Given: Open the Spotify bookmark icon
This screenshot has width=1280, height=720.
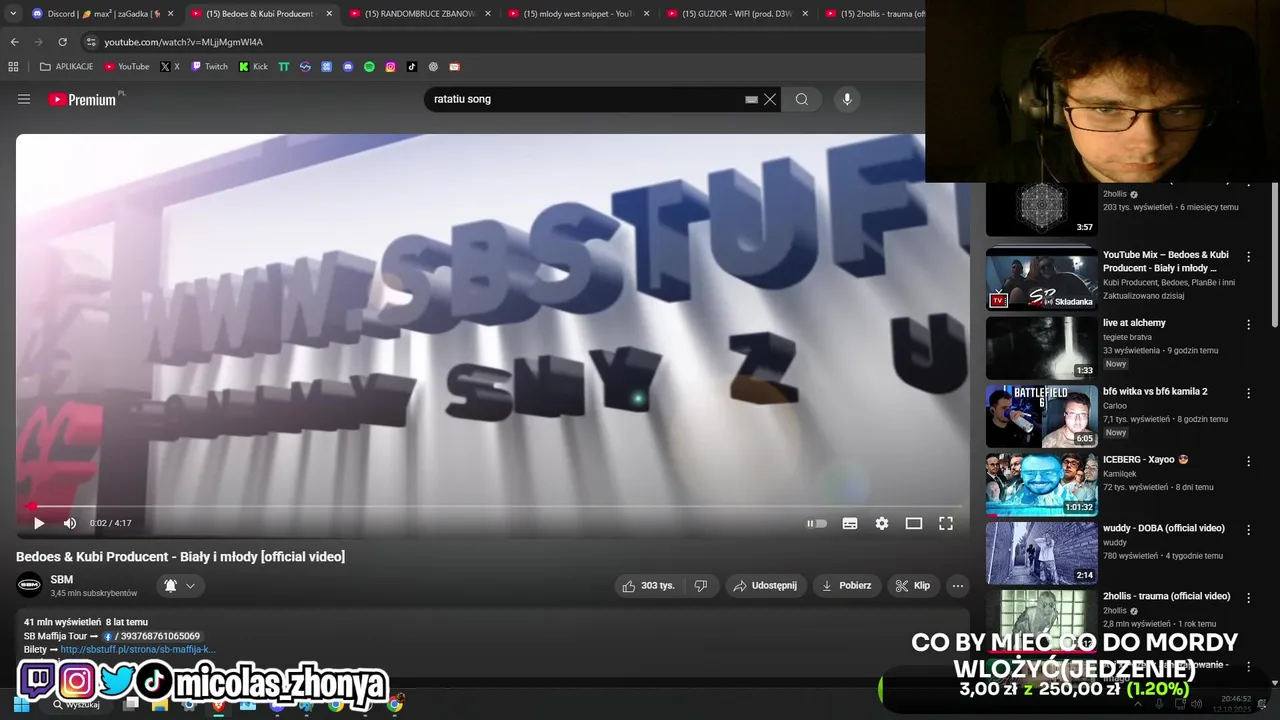Looking at the screenshot, I should coord(369,67).
